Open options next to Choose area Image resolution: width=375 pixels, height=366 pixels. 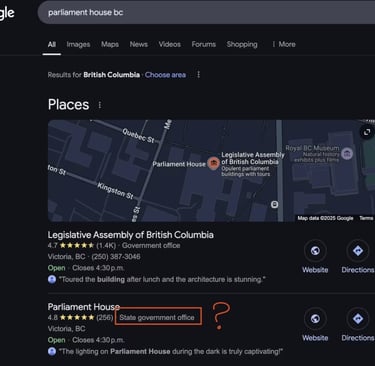click(198, 75)
